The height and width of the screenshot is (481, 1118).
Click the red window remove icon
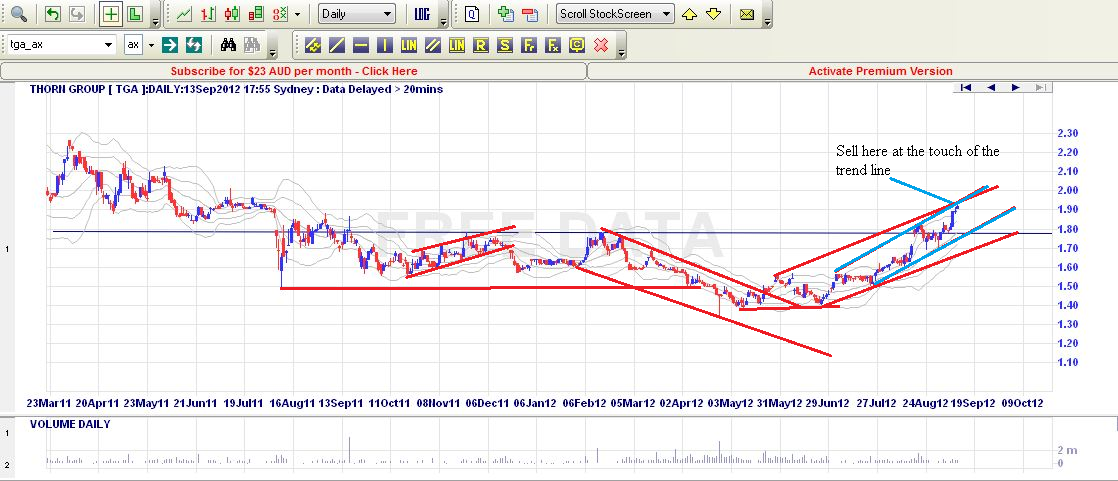tap(529, 14)
